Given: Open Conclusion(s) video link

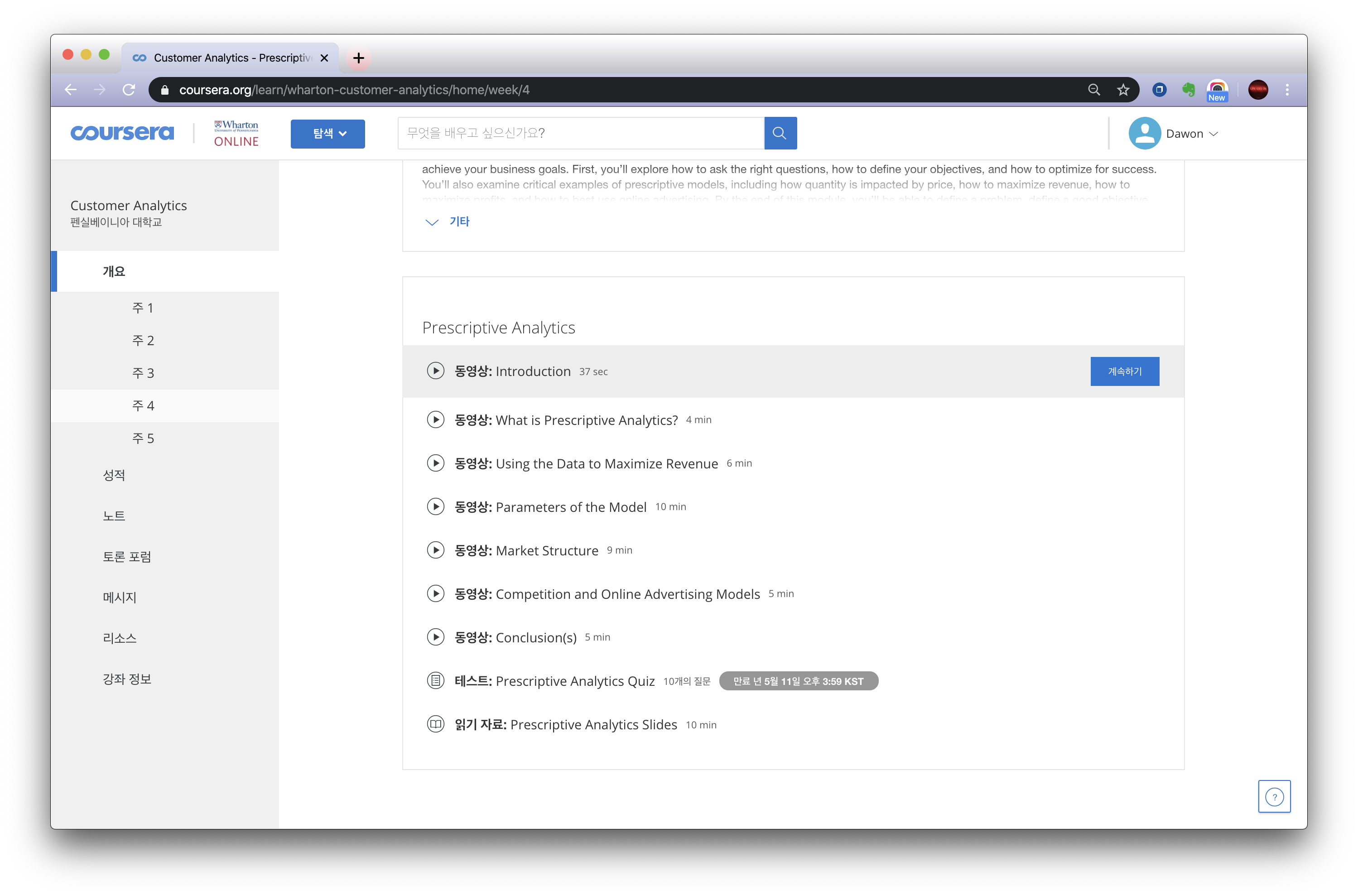Looking at the screenshot, I should [515, 637].
